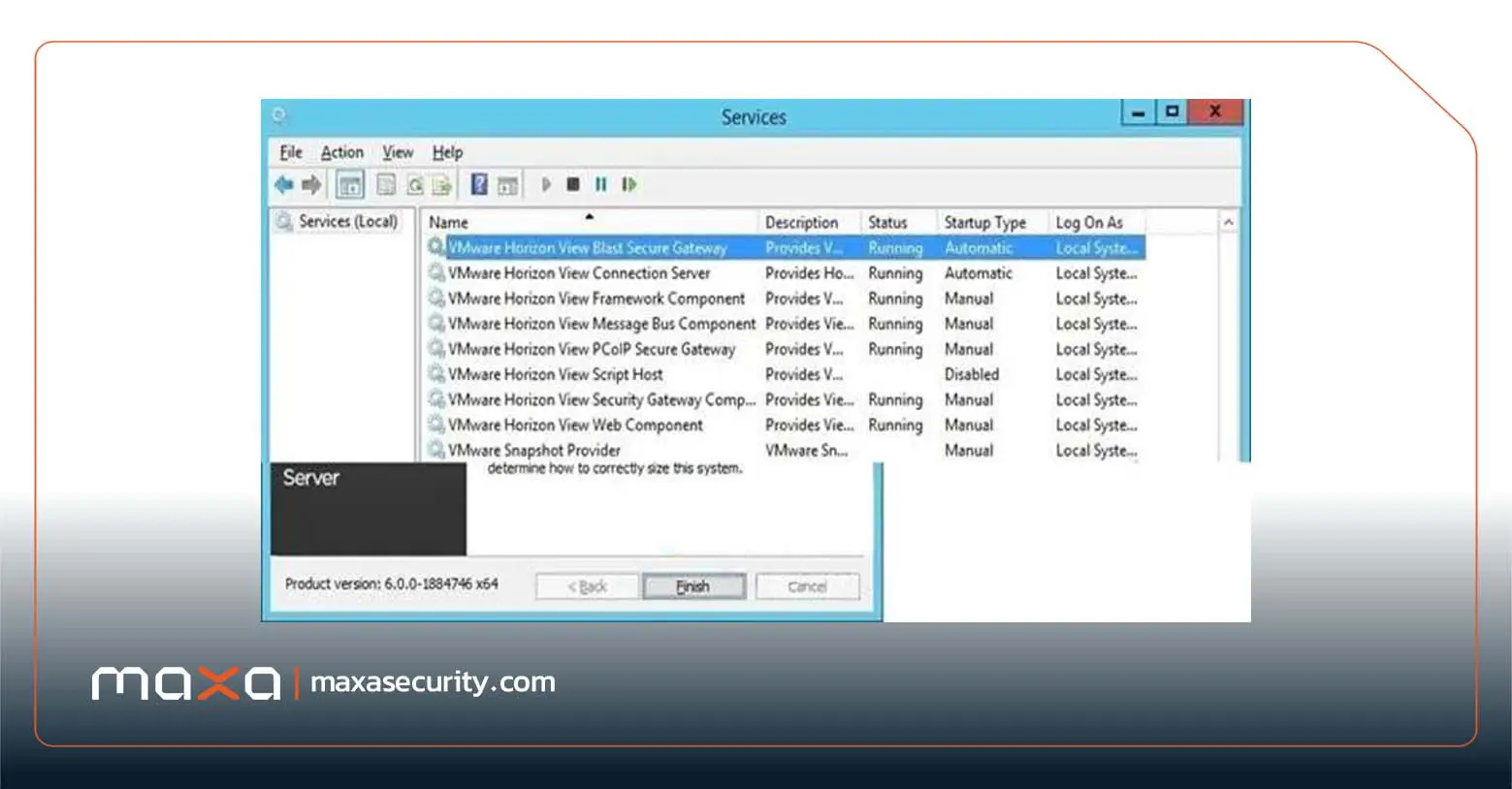Select VMware Horizon View Script Host row

click(x=786, y=373)
